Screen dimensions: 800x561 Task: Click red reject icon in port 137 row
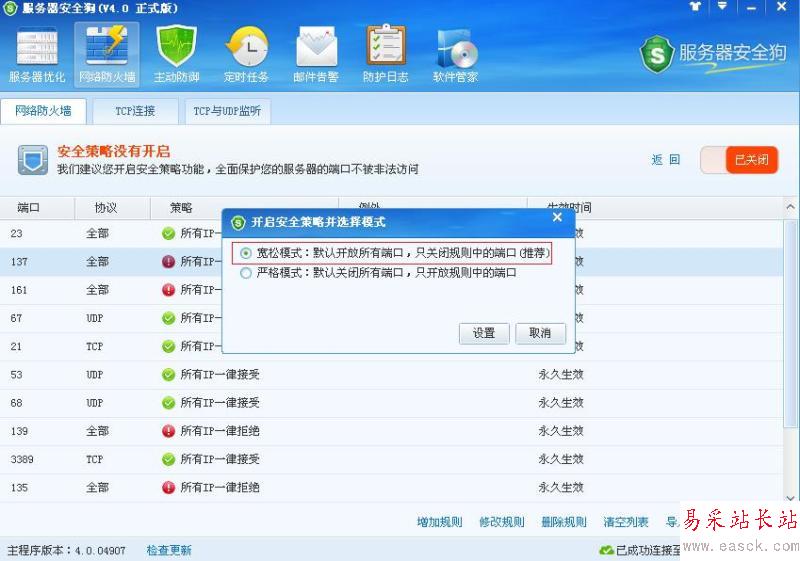168,262
